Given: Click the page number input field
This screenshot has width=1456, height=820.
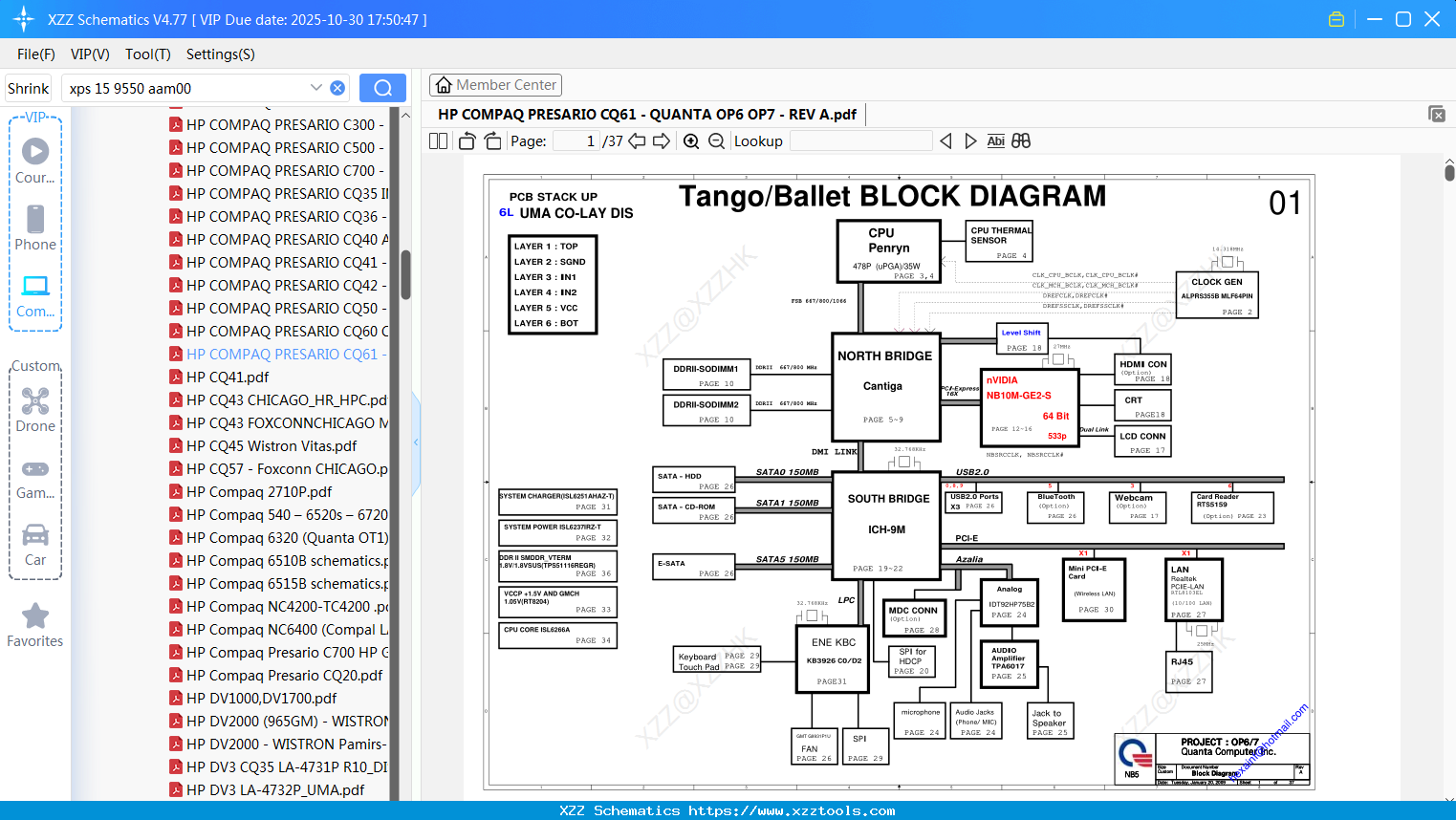Looking at the screenshot, I should click(576, 140).
